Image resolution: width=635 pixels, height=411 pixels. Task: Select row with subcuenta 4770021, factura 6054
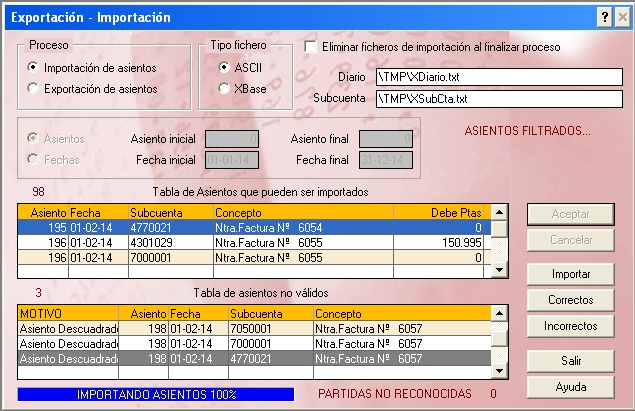(254, 228)
